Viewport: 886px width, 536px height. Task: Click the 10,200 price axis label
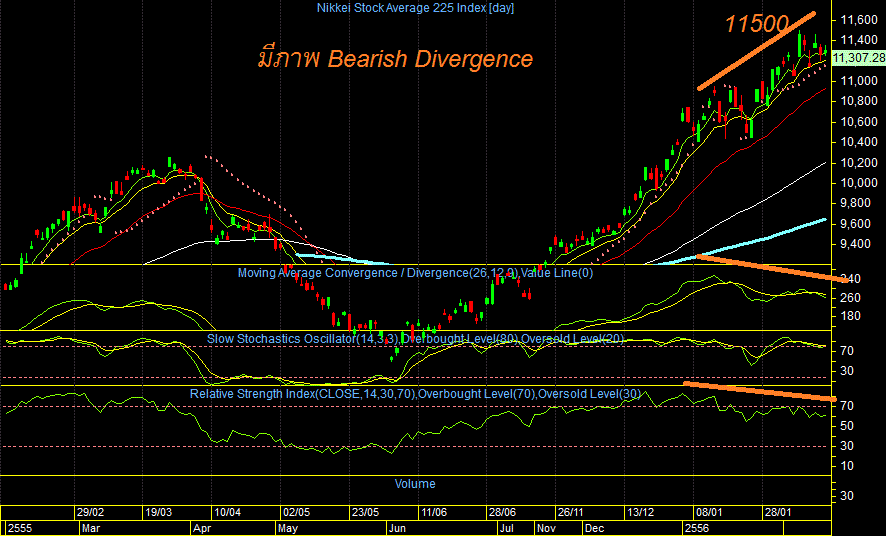(859, 163)
